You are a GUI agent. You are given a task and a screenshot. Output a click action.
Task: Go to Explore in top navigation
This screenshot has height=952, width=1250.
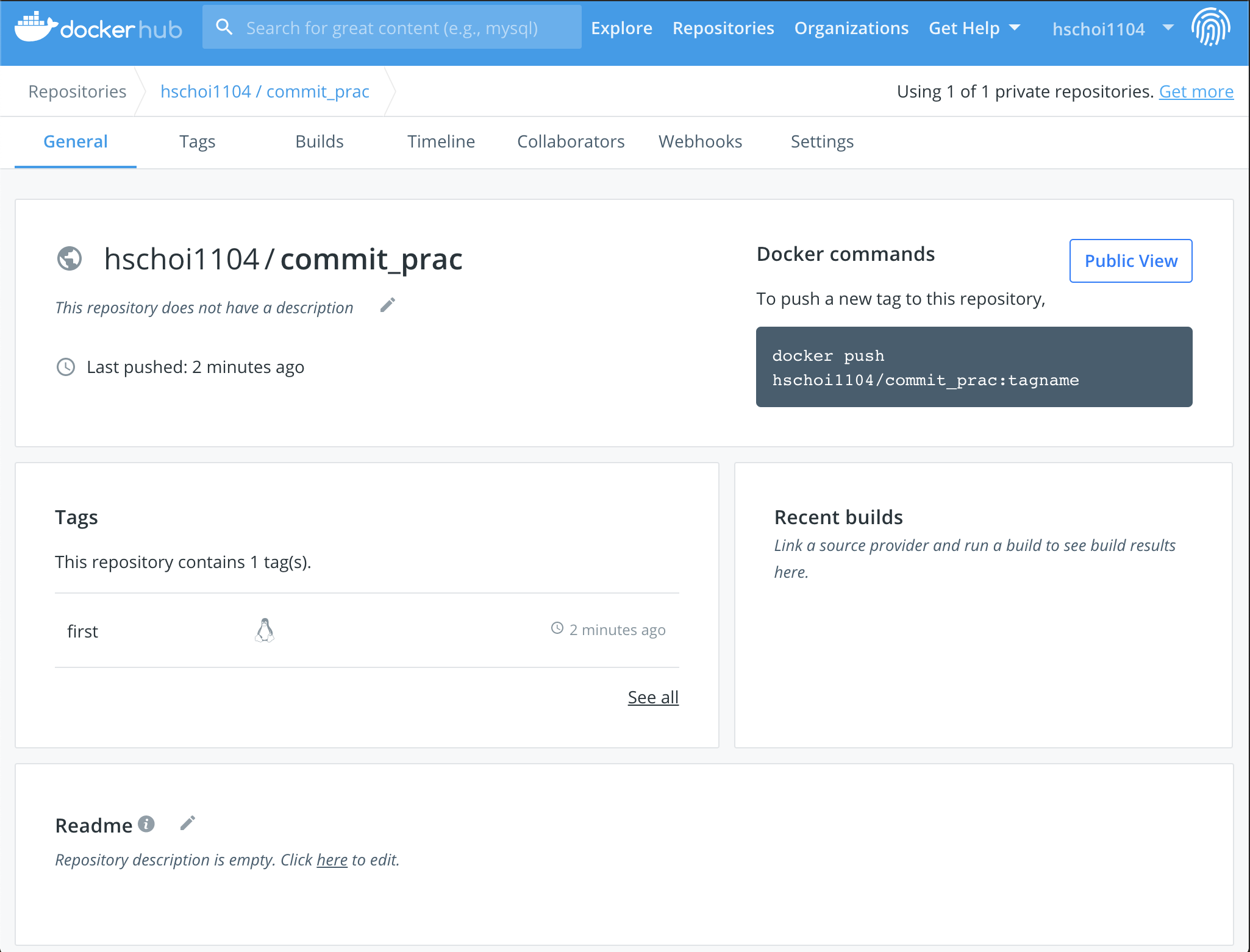(x=621, y=28)
